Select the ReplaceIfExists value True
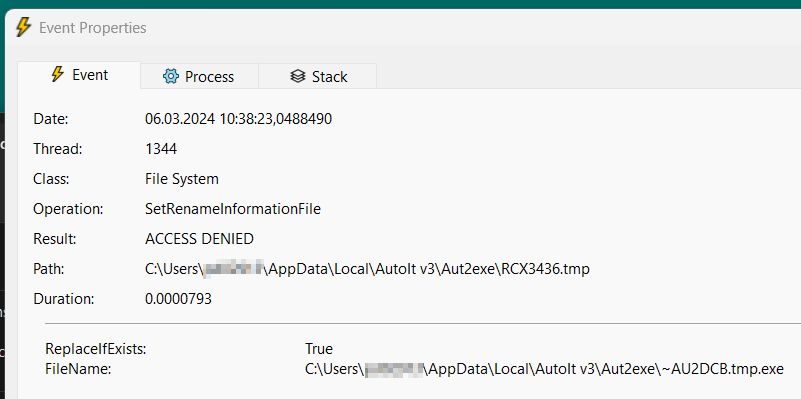This screenshot has height=399, width=801. [319, 349]
